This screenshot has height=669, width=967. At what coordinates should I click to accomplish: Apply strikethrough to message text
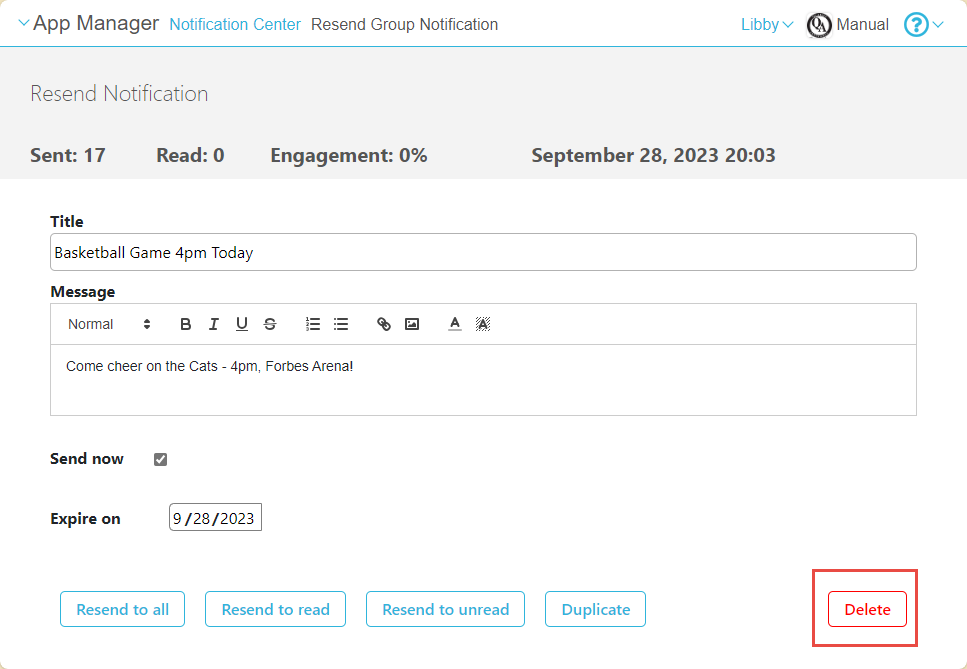point(269,324)
